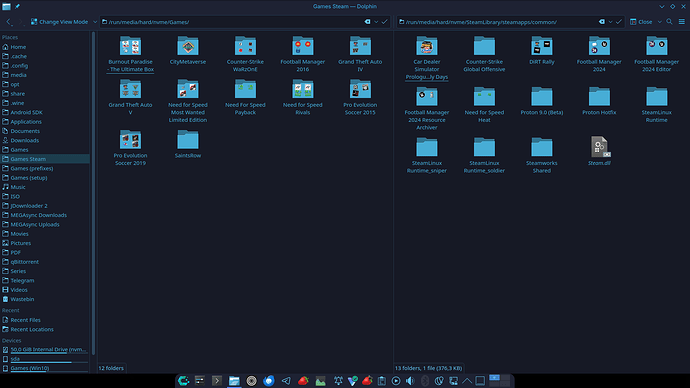Image resolution: width=690 pixels, height=388 pixels.
Task: Select Pro Evolution Soccer 2019 folder
Action: pyautogui.click(x=130, y=148)
